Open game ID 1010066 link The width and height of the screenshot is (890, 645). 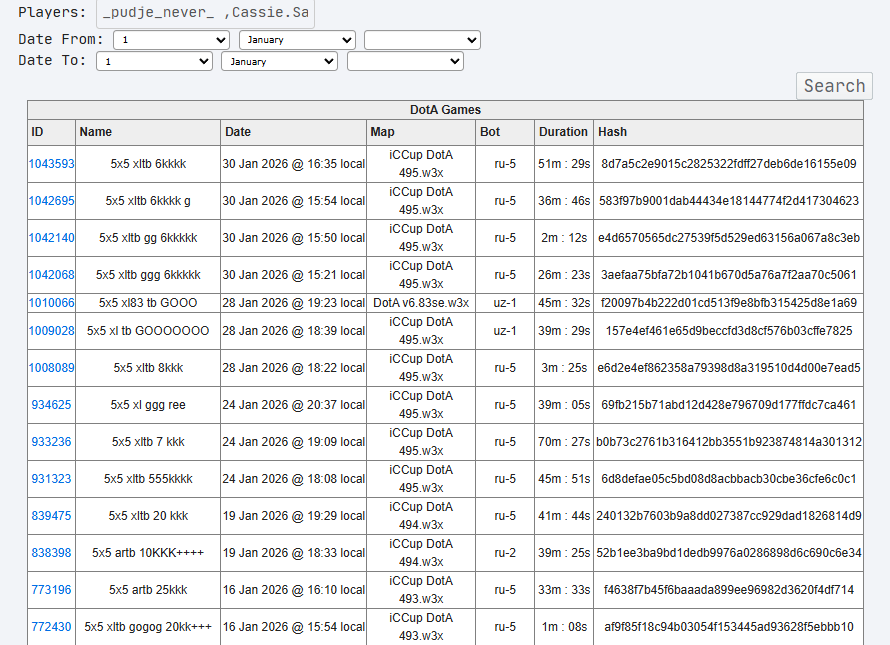(52, 303)
